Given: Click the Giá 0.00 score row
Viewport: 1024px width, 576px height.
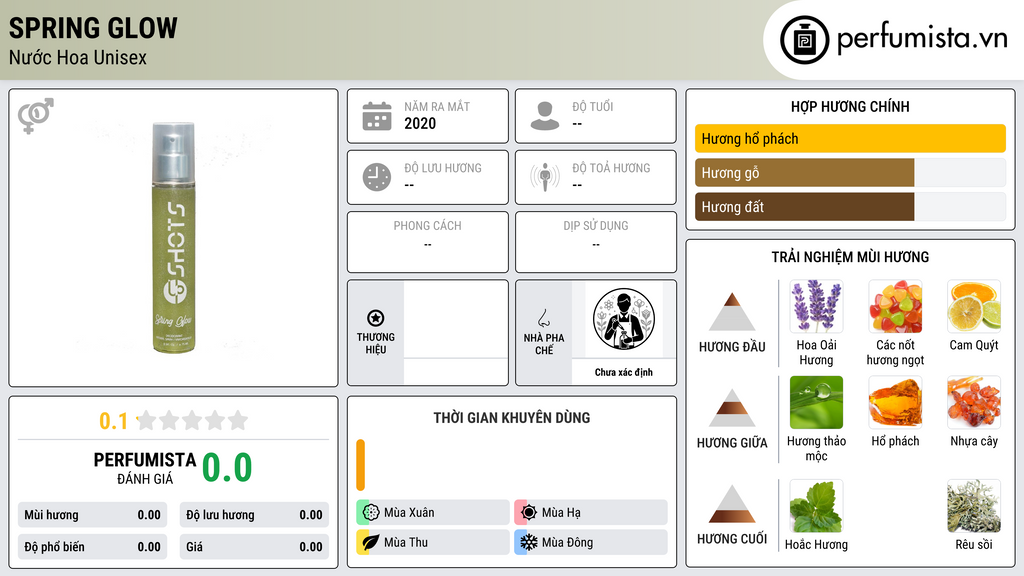Looking at the screenshot, I should [x=254, y=547].
